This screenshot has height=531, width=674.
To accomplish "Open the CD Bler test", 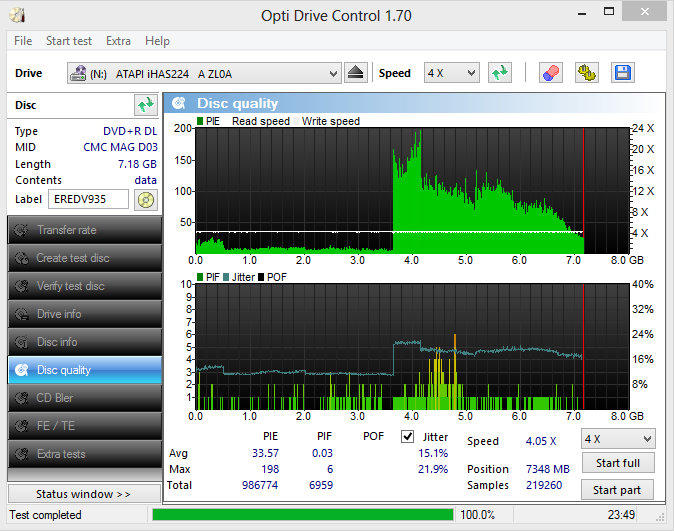I will pyautogui.click(x=85, y=398).
